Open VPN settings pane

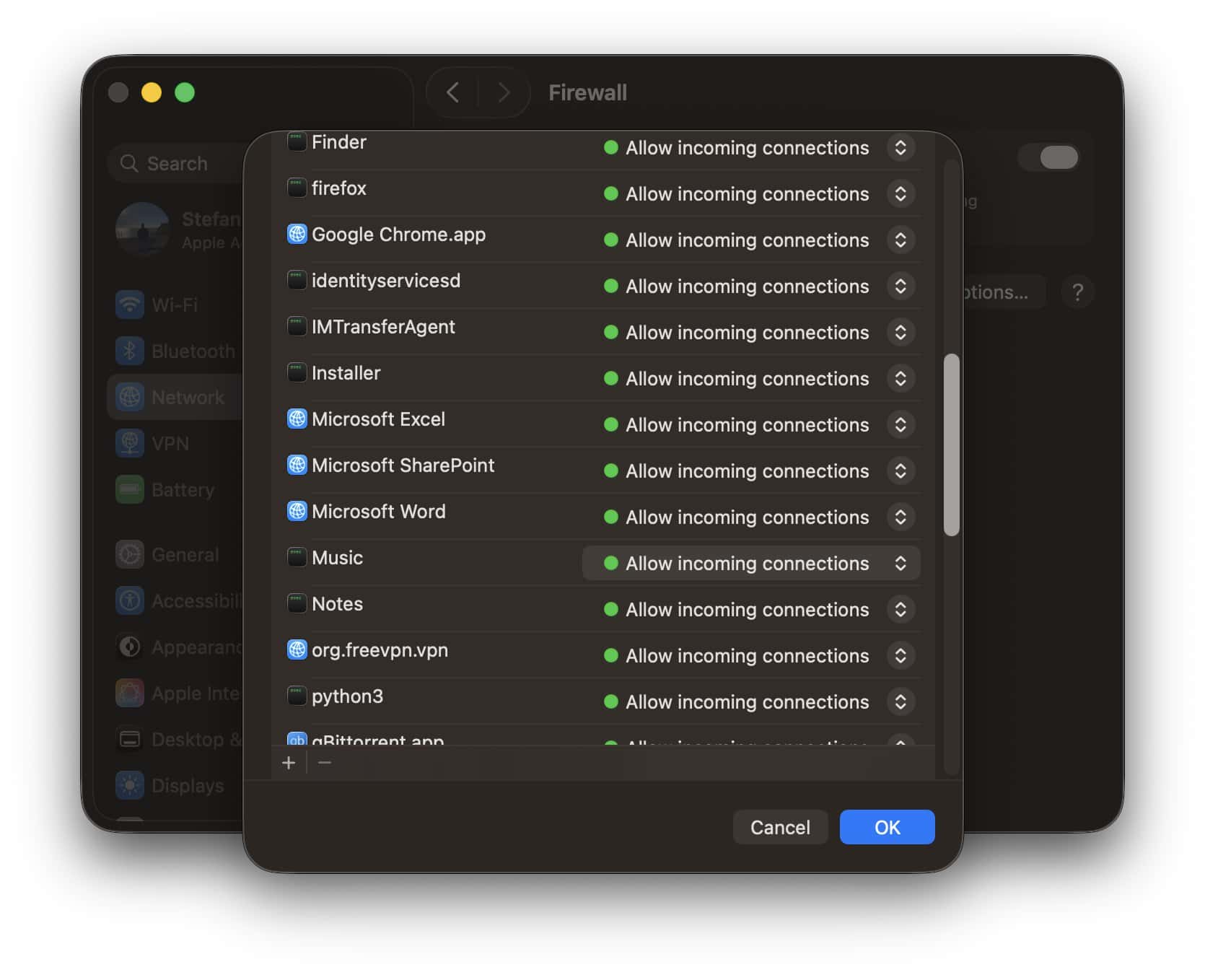(x=175, y=443)
